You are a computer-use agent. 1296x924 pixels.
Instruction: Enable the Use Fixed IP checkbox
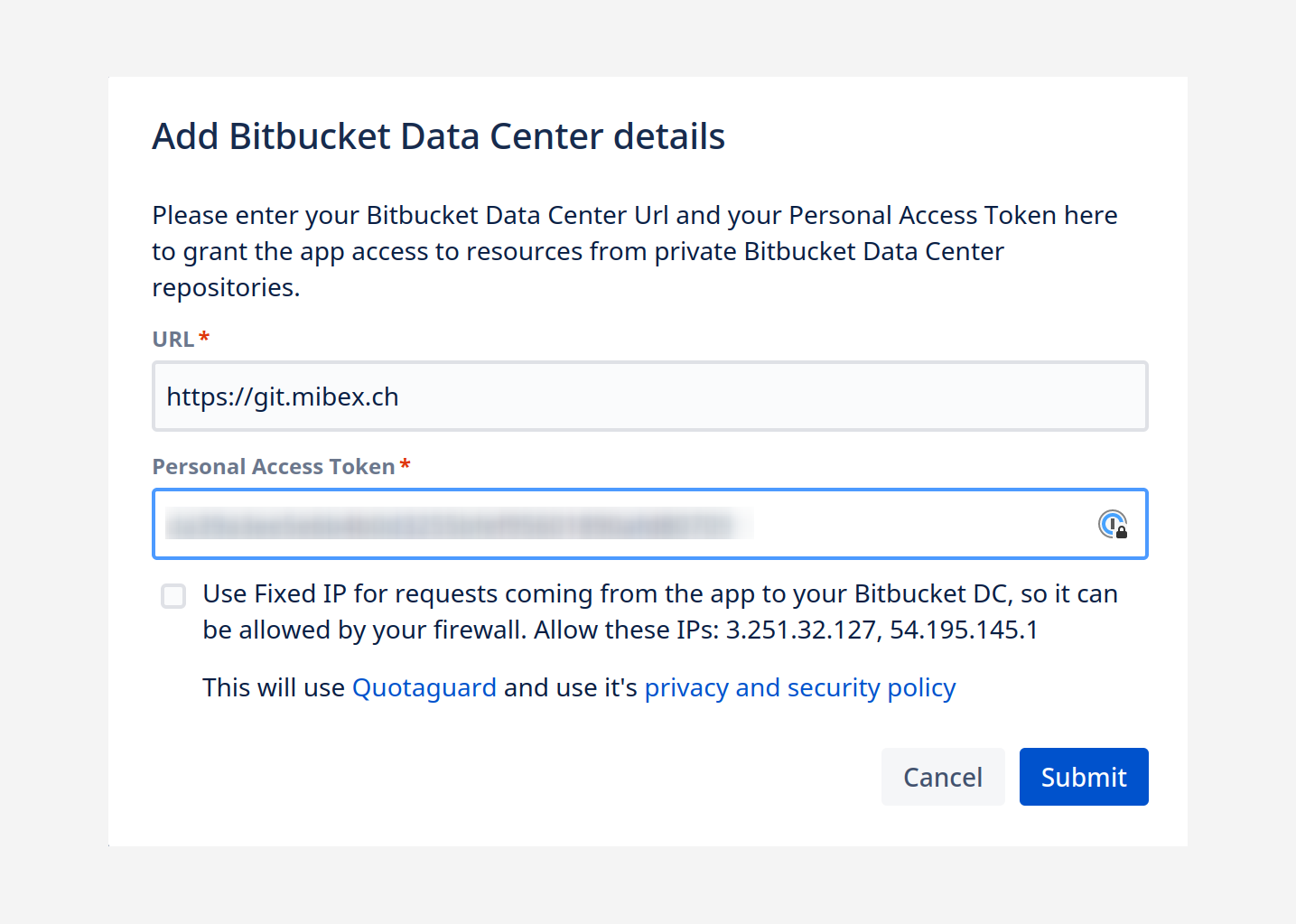pos(173,596)
